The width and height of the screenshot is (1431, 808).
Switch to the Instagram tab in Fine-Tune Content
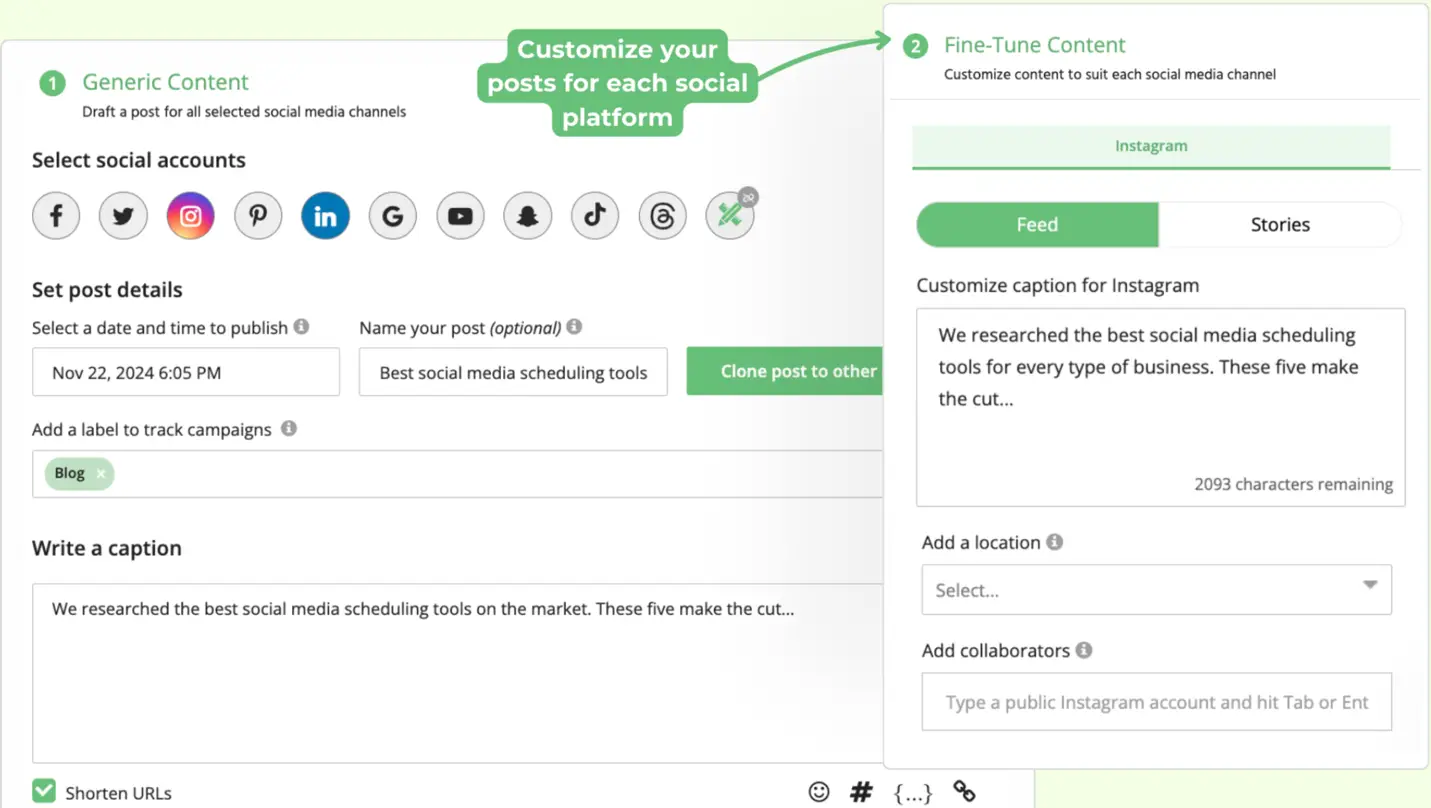click(1151, 145)
